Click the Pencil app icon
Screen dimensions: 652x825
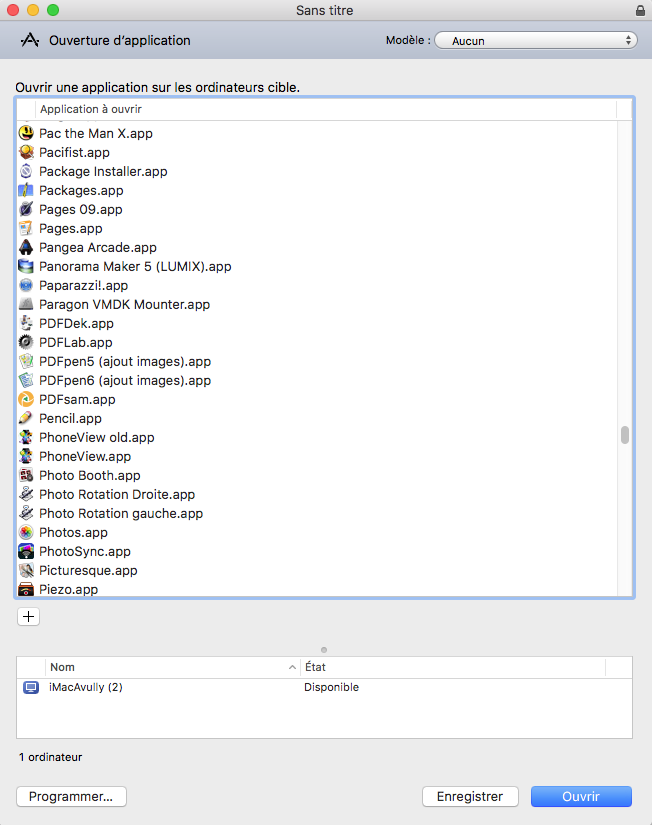point(26,418)
